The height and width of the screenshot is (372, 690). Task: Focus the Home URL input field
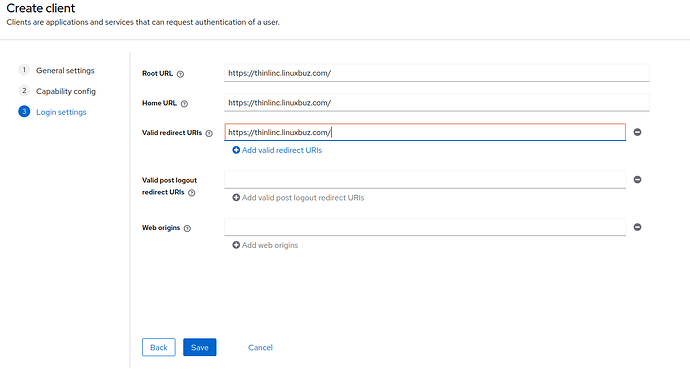tap(437, 103)
